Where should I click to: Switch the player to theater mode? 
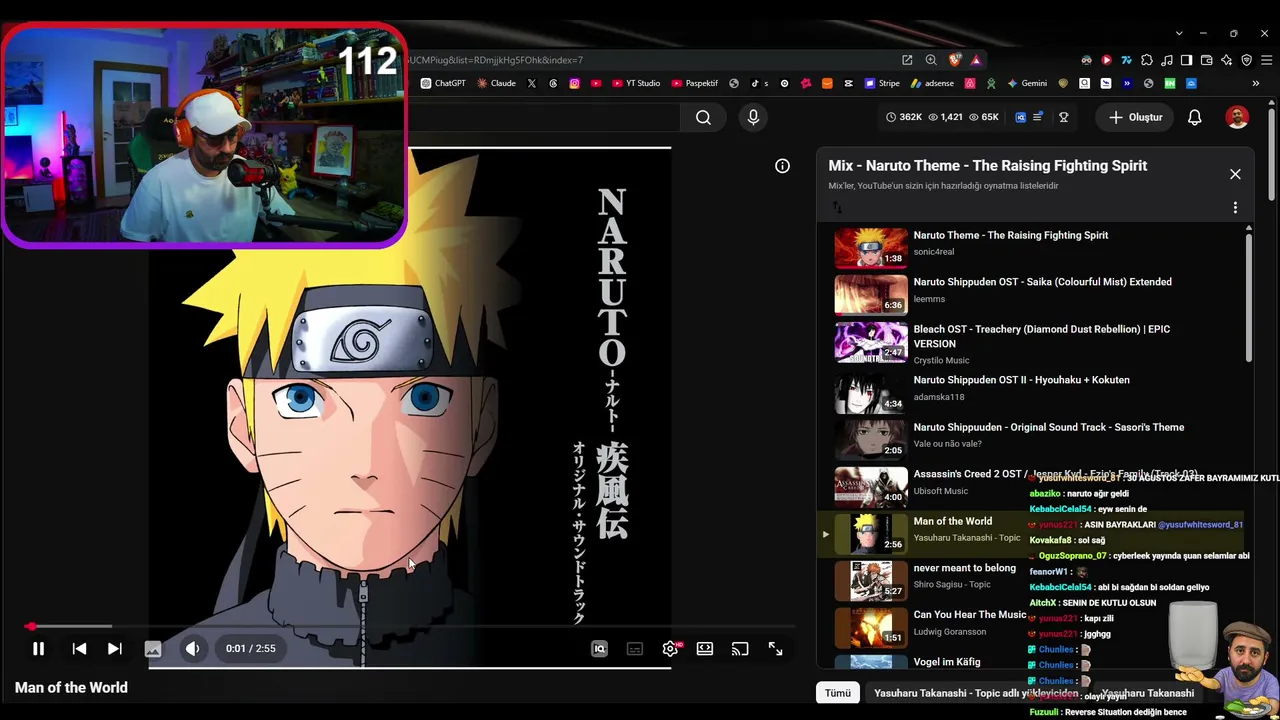(x=705, y=649)
